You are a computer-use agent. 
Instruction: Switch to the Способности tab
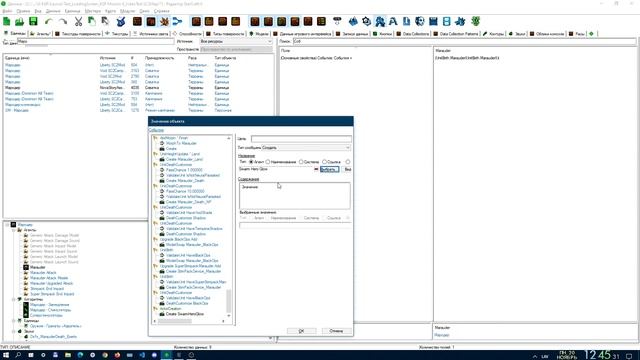click(x=187, y=34)
